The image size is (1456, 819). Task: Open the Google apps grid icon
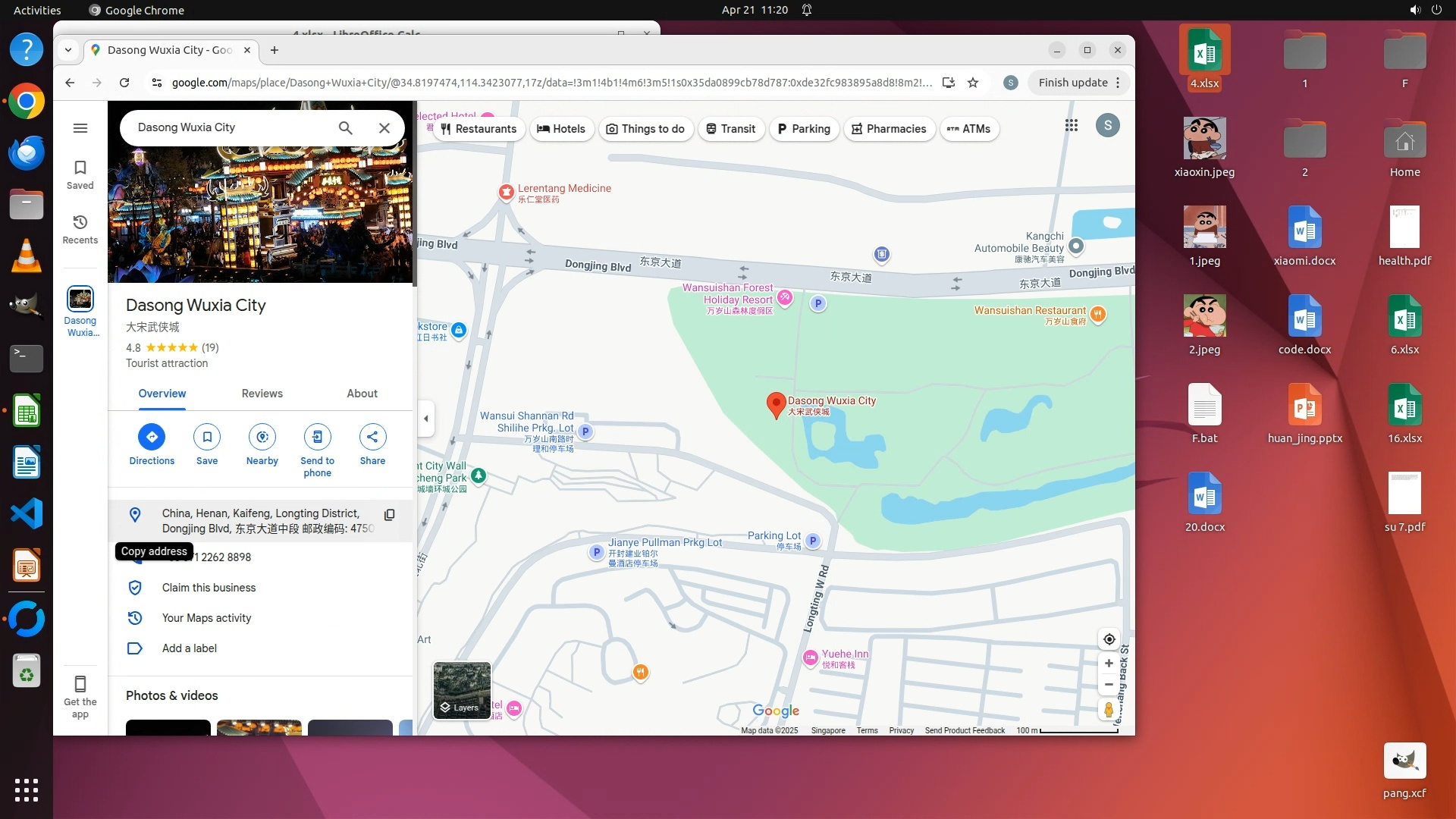click(1071, 126)
